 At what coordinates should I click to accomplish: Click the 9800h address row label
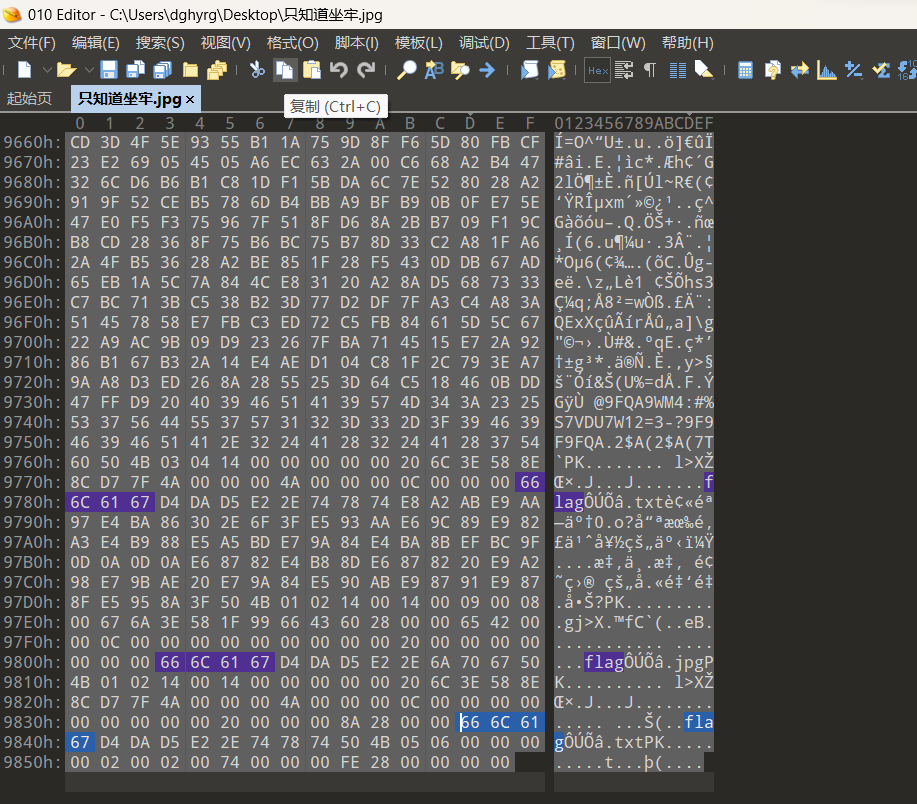pos(32,662)
